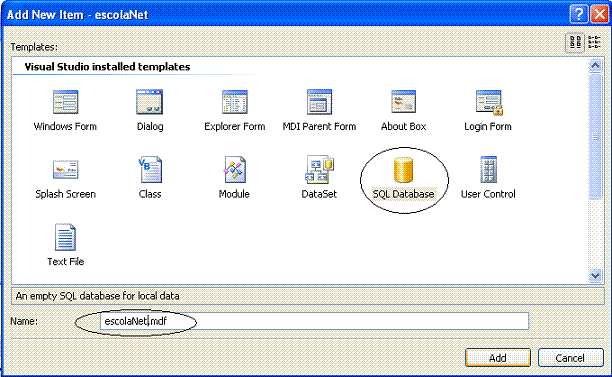The image size is (612, 377).
Task: Click 'Visual Studio installed templates' header
Action: tap(107, 67)
